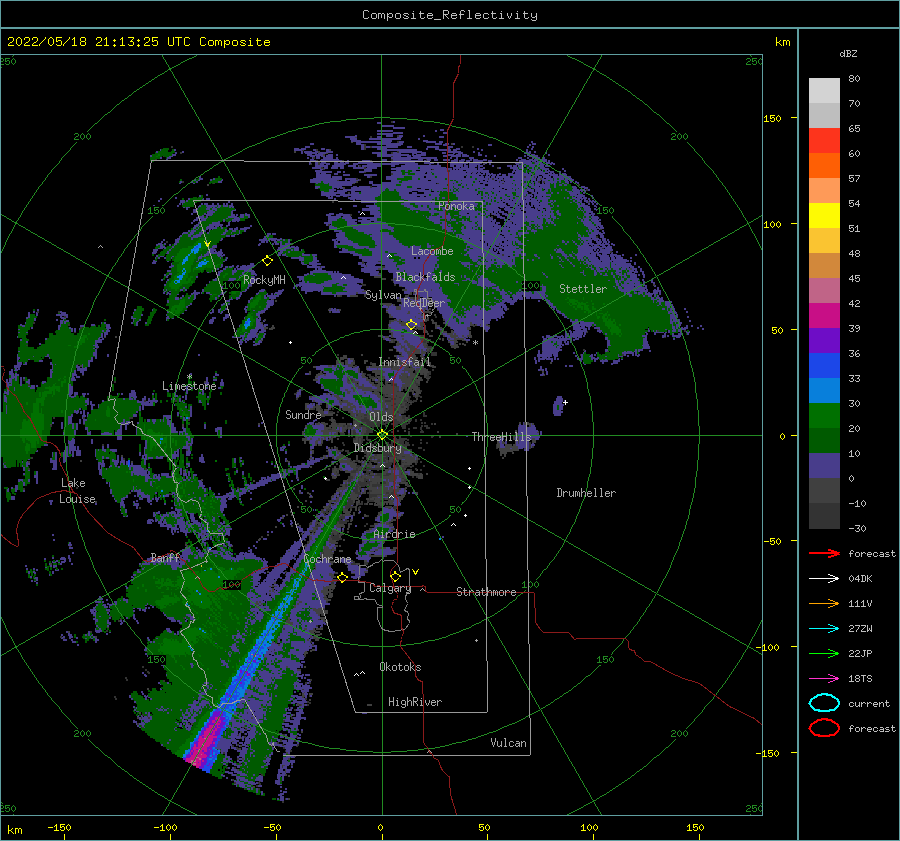Click the Ponoka city label
Image resolution: width=900 pixels, height=841 pixels.
coord(456,206)
